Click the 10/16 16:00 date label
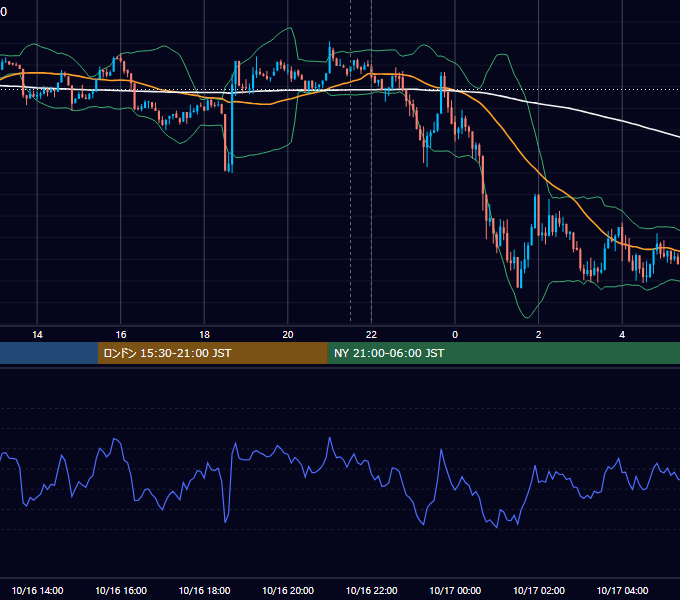This screenshot has height=600, width=680. [x=121, y=590]
